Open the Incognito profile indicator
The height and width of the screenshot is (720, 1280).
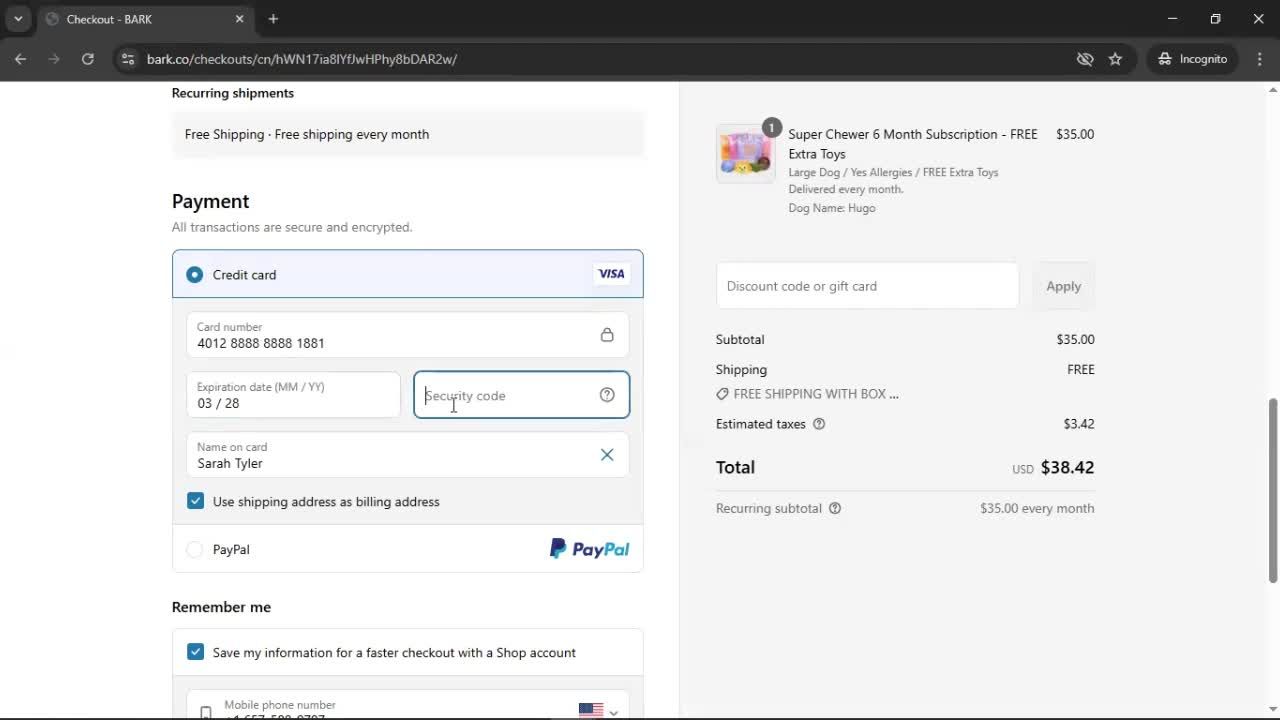(1192, 59)
